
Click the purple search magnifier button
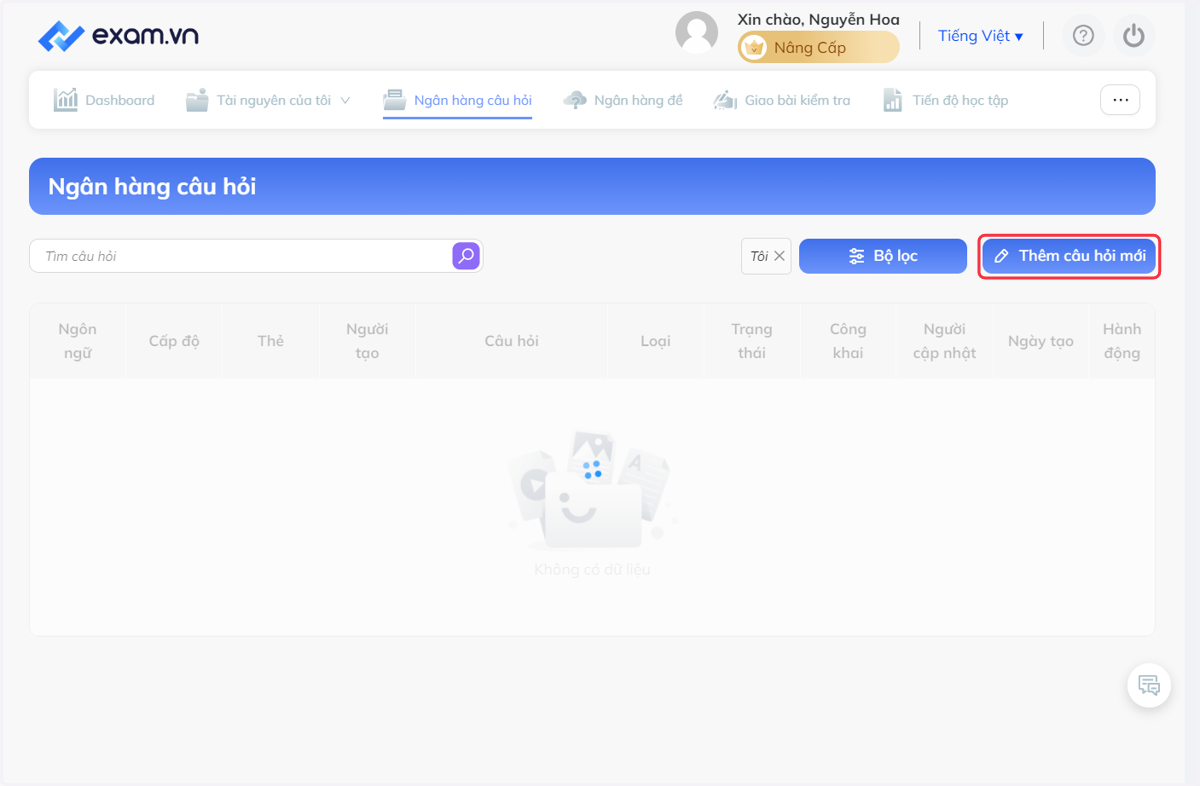(466, 256)
